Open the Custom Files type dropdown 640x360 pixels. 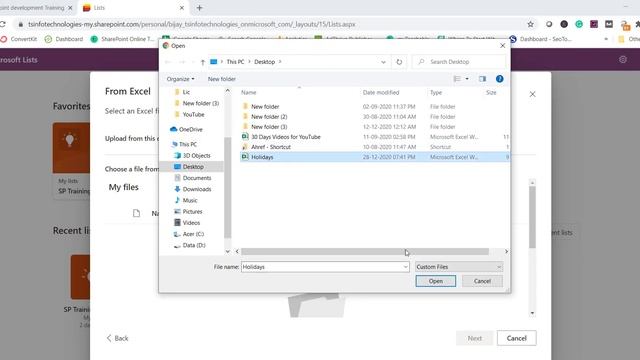pyautogui.click(x=459, y=267)
